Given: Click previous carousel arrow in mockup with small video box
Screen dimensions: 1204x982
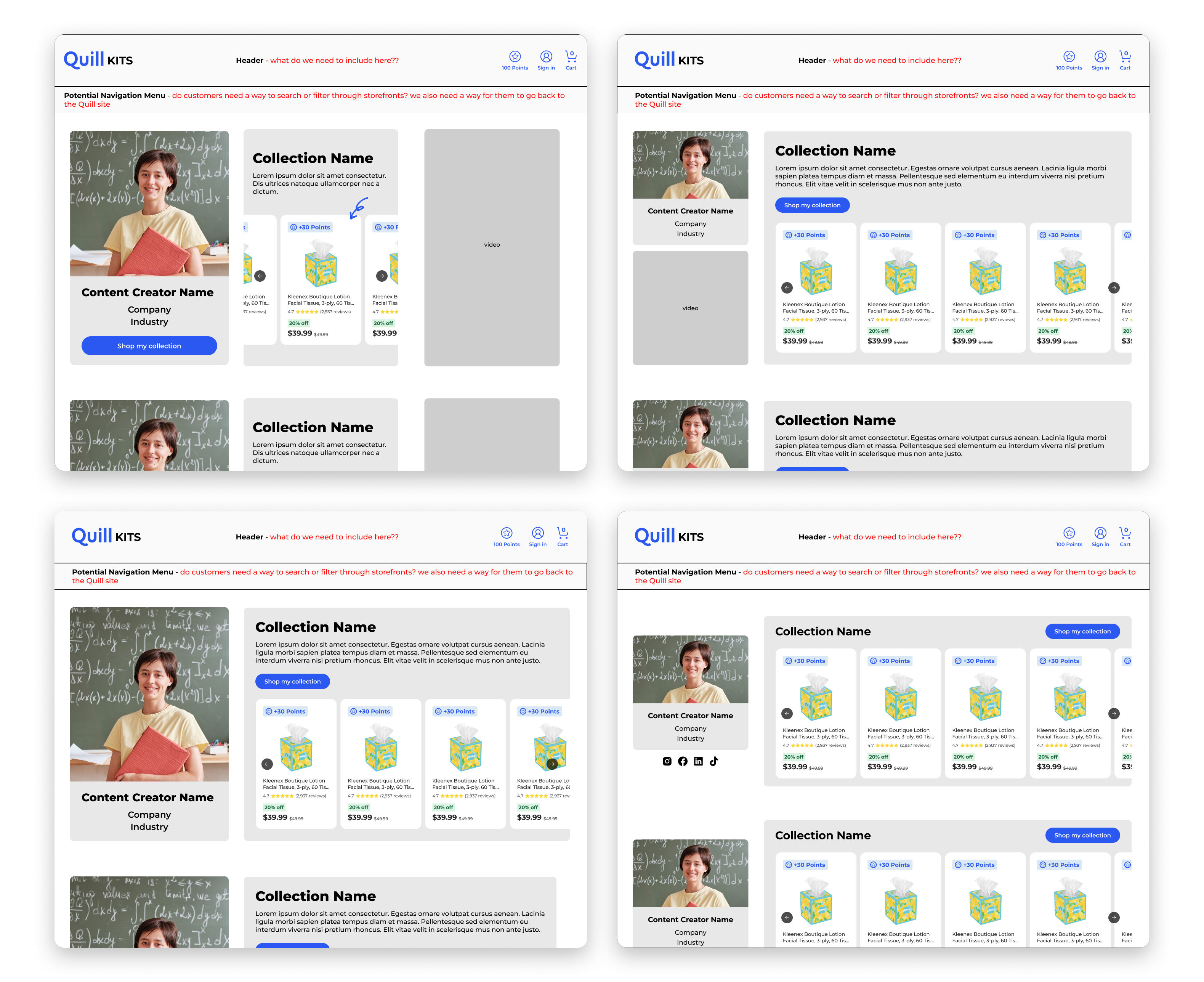Looking at the screenshot, I should point(787,287).
